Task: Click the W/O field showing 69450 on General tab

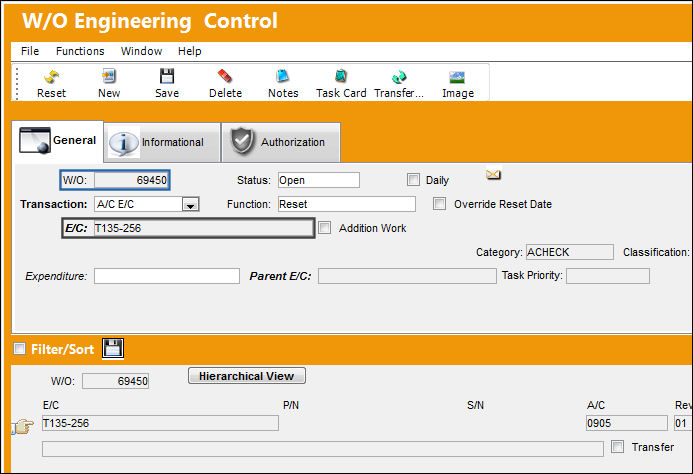Action: coord(132,180)
